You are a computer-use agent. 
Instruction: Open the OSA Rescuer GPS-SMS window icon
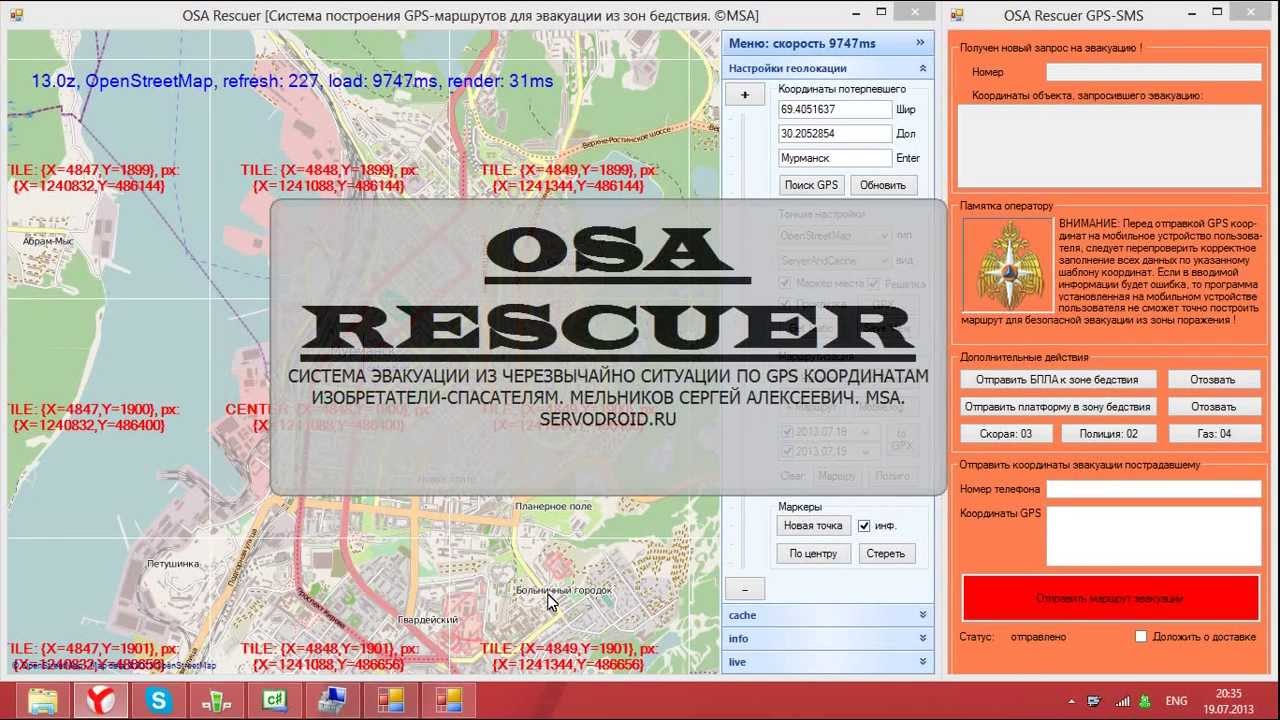point(957,16)
